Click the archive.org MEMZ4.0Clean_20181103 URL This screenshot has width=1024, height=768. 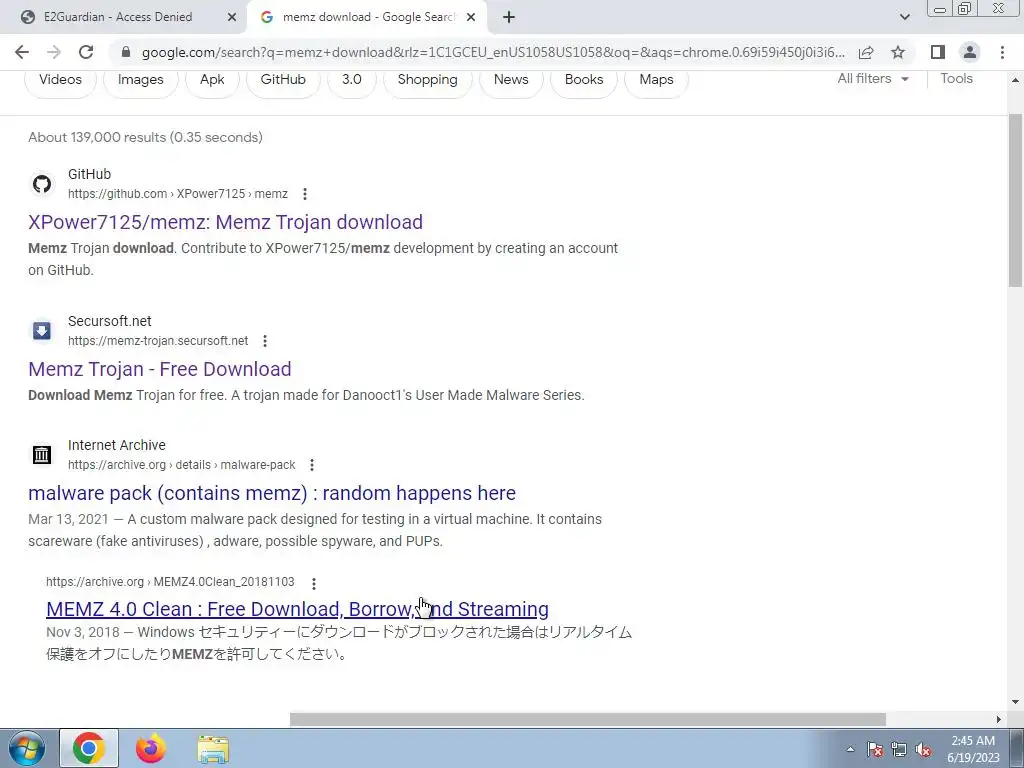point(170,582)
